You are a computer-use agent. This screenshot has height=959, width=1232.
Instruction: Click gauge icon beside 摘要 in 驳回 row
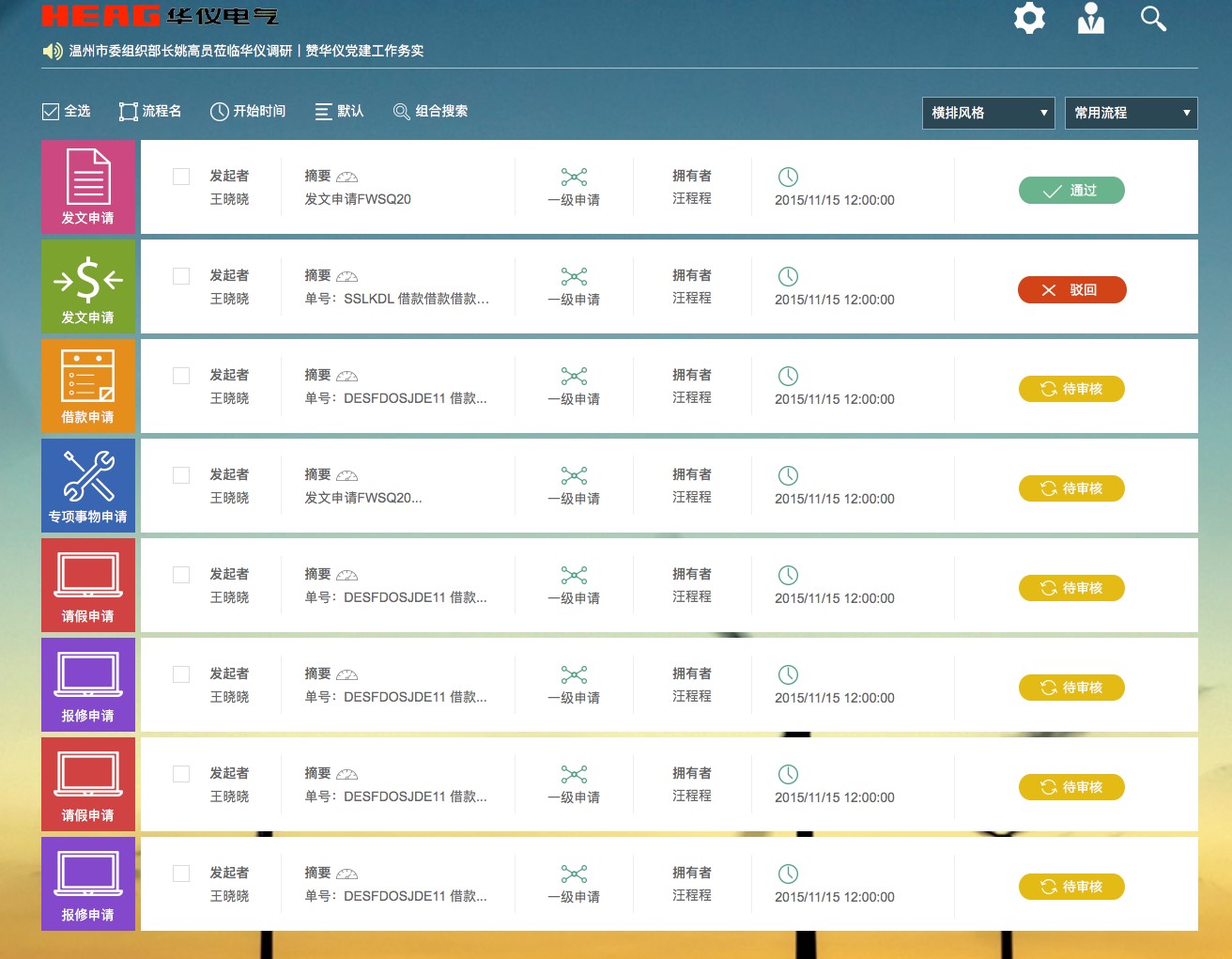tap(347, 276)
